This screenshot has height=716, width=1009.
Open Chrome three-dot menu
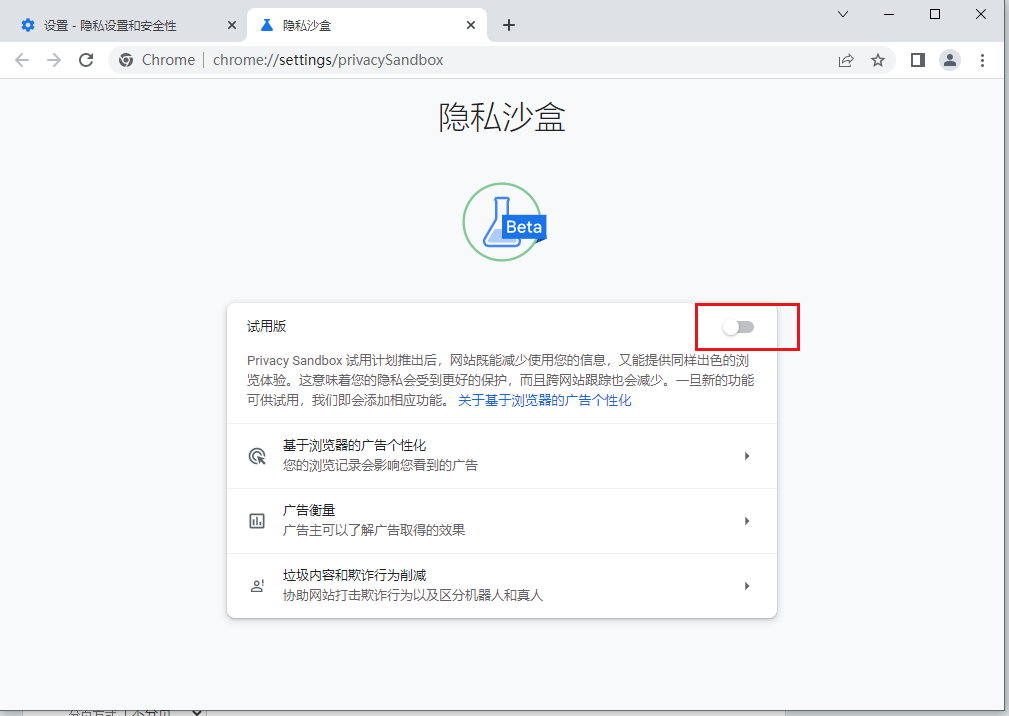[x=982, y=60]
